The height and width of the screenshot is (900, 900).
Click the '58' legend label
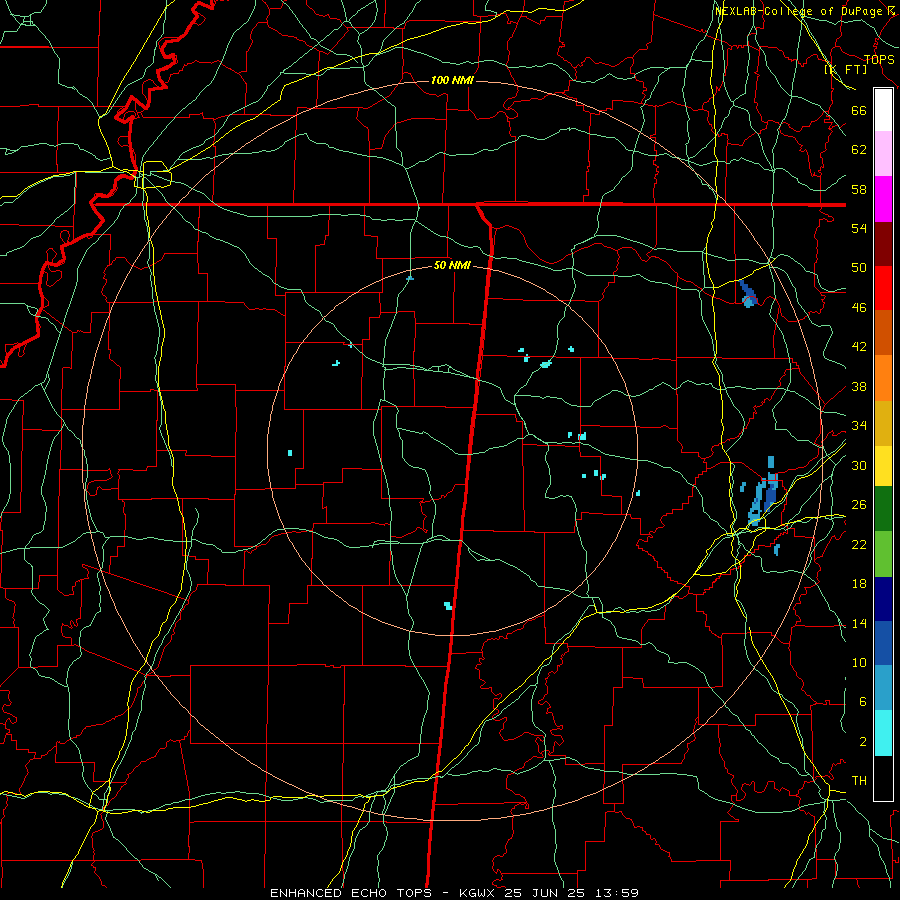859,189
